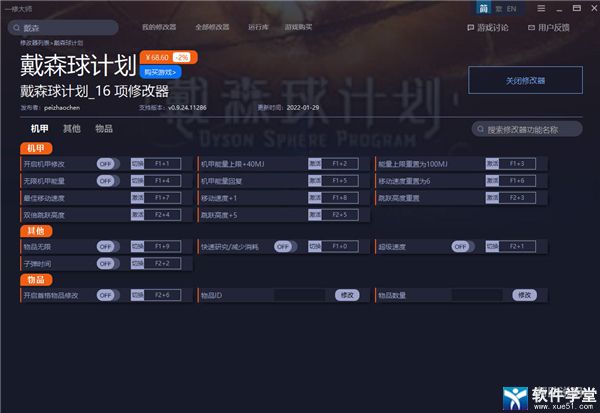Image resolution: width=600 pixels, height=413 pixels.
Task: Click the top-left game search field
Action: tap(63, 28)
